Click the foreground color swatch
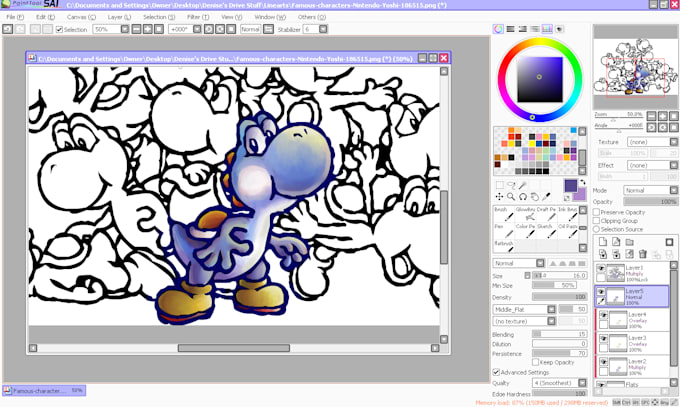This screenshot has height=407, width=680. point(570,186)
